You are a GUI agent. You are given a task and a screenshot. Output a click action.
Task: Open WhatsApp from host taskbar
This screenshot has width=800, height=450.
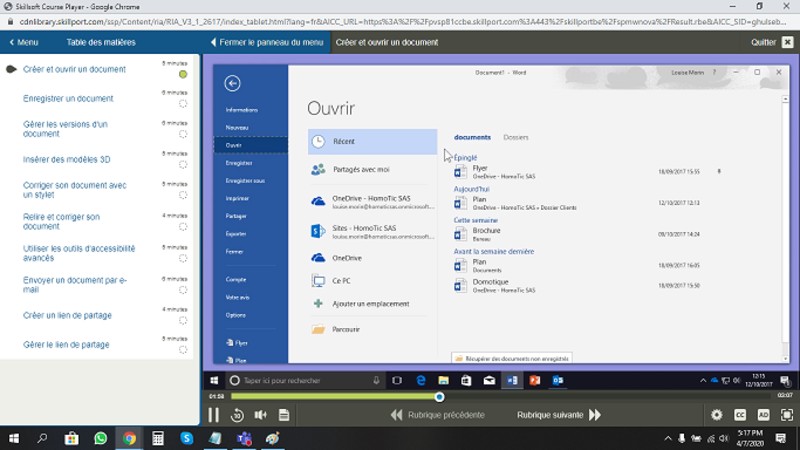click(101, 438)
